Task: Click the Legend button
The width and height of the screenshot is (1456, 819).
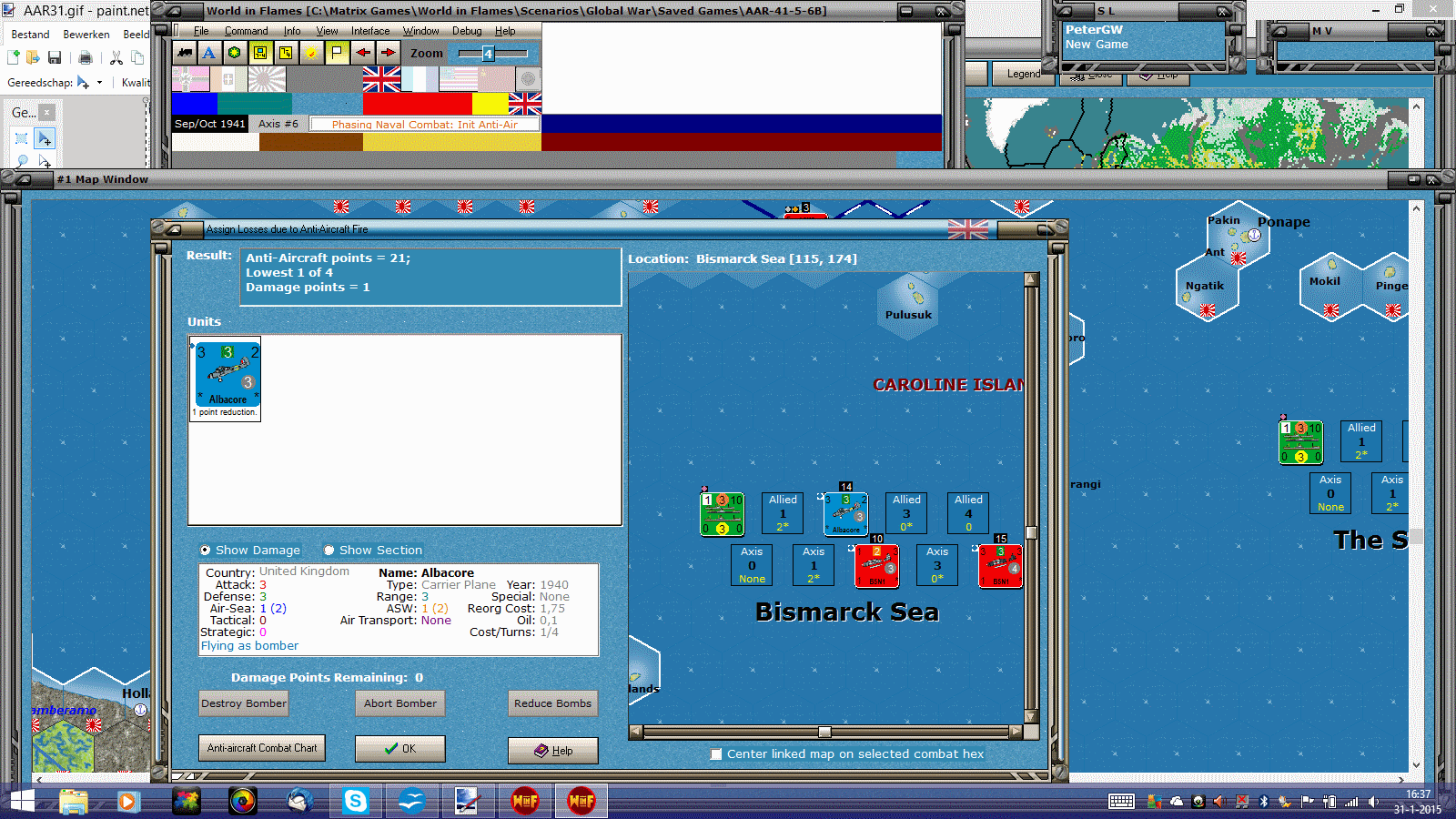Action: [x=1024, y=75]
